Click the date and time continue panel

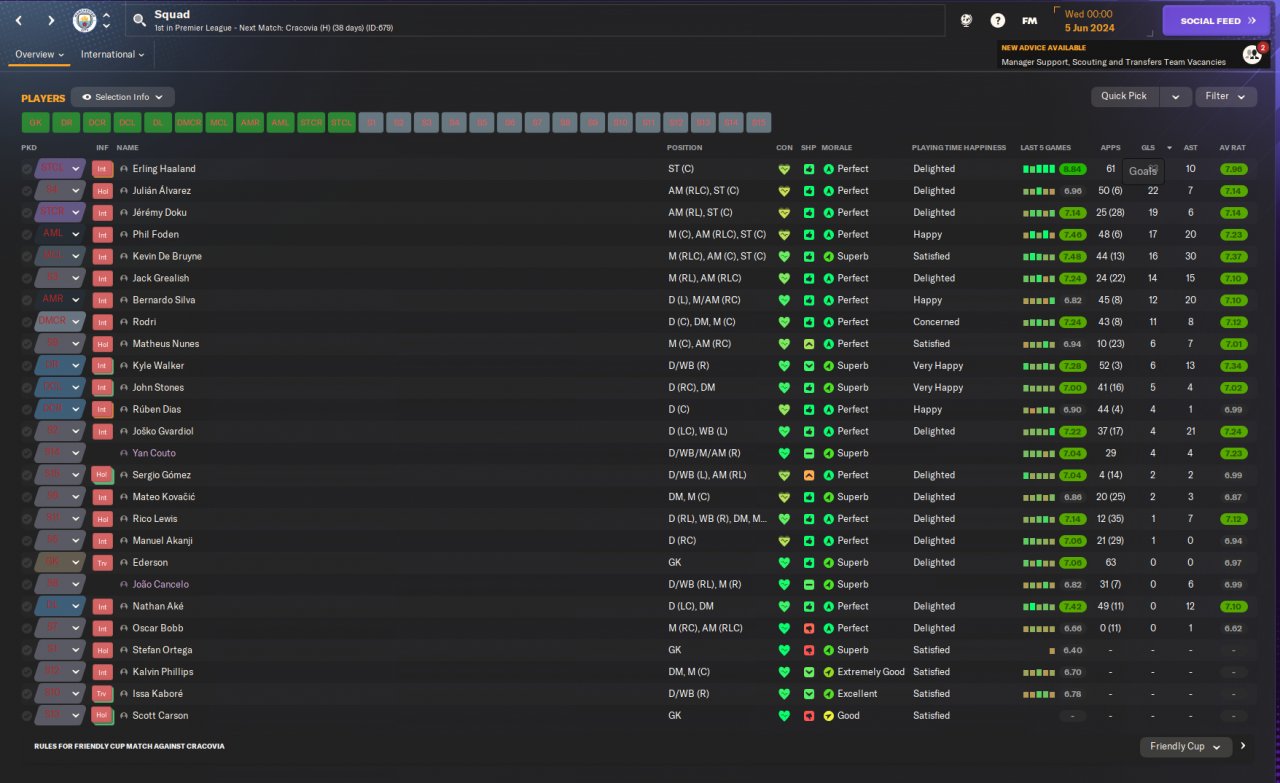point(1102,20)
